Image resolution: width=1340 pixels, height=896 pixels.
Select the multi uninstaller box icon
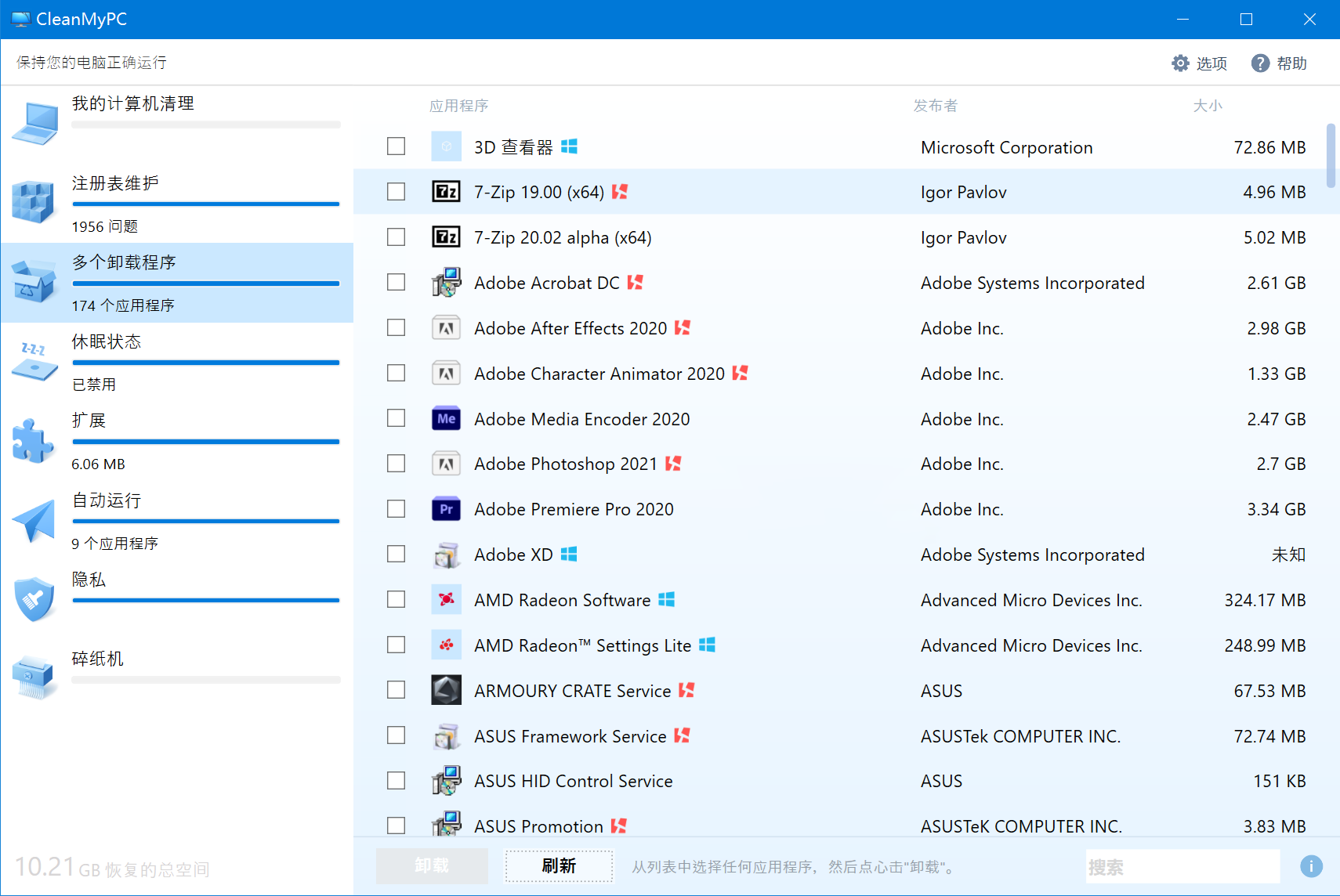pos(34,281)
